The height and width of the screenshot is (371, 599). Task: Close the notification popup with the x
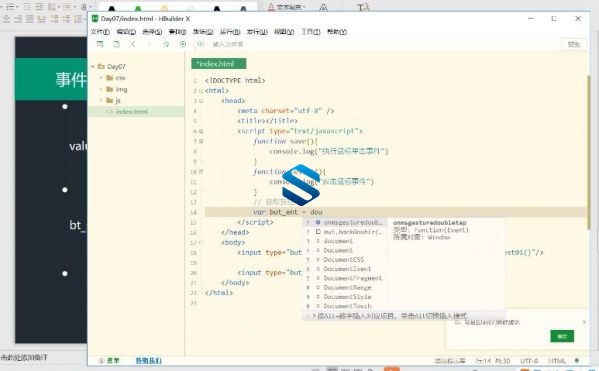click(584, 322)
